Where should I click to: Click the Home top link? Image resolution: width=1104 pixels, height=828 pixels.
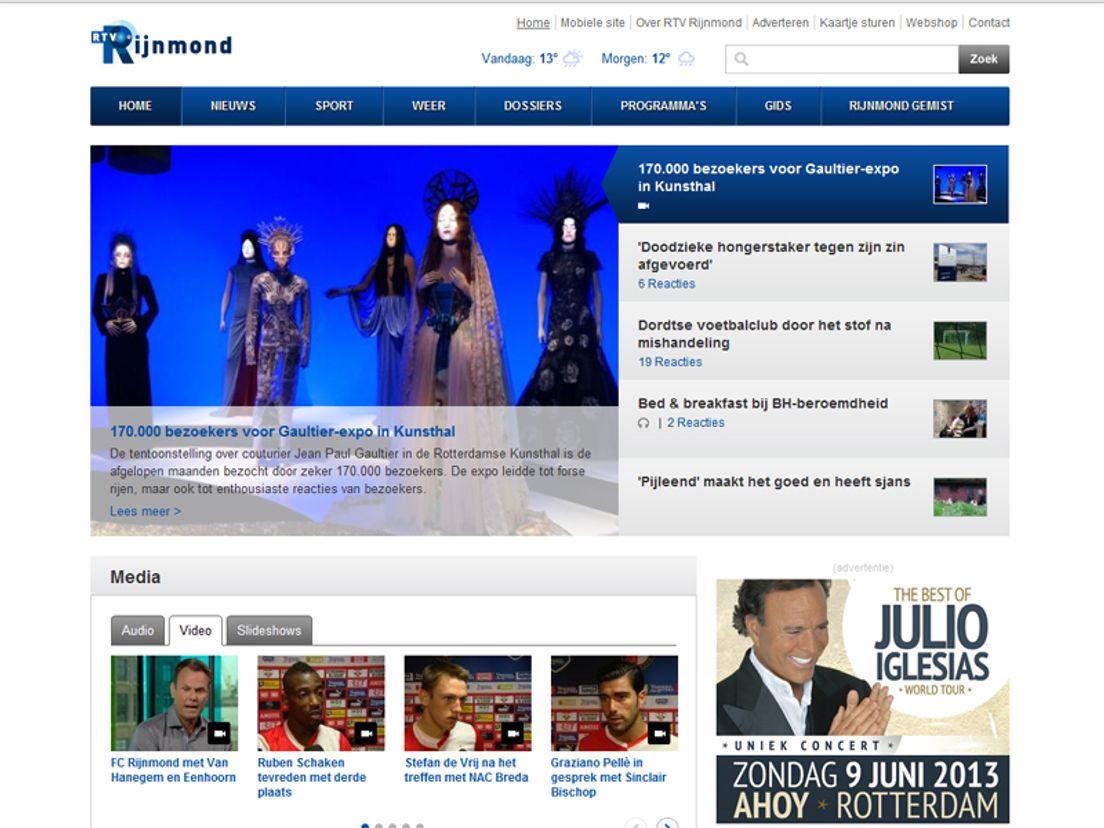pos(533,23)
